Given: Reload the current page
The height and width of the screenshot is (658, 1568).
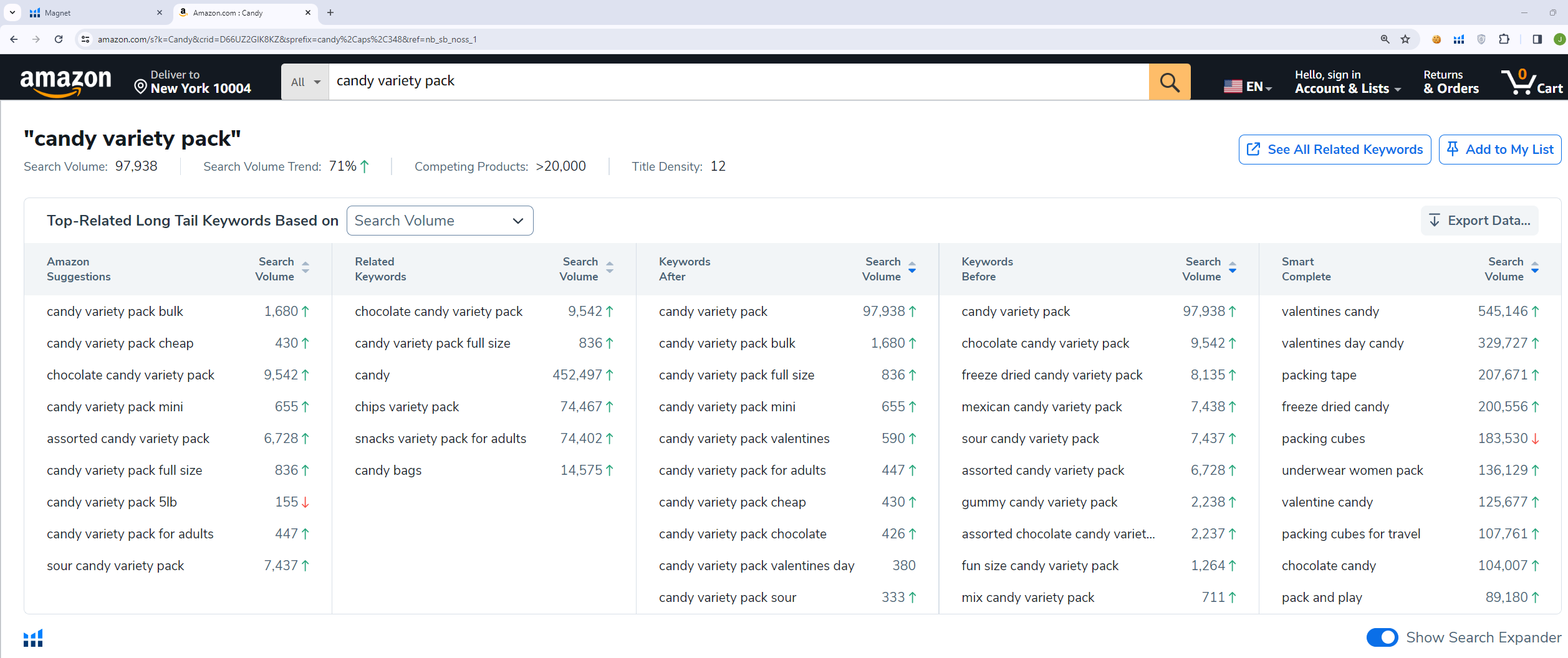Looking at the screenshot, I should tap(59, 39).
